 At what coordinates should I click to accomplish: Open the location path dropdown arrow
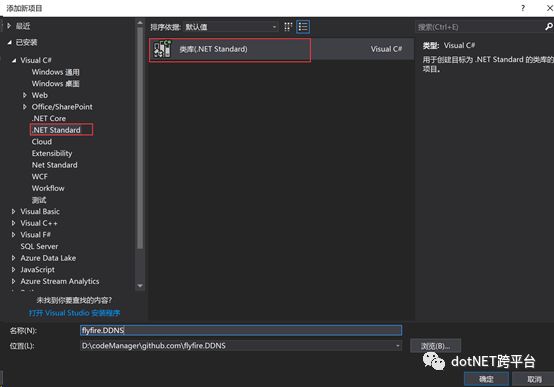[x=397, y=346]
